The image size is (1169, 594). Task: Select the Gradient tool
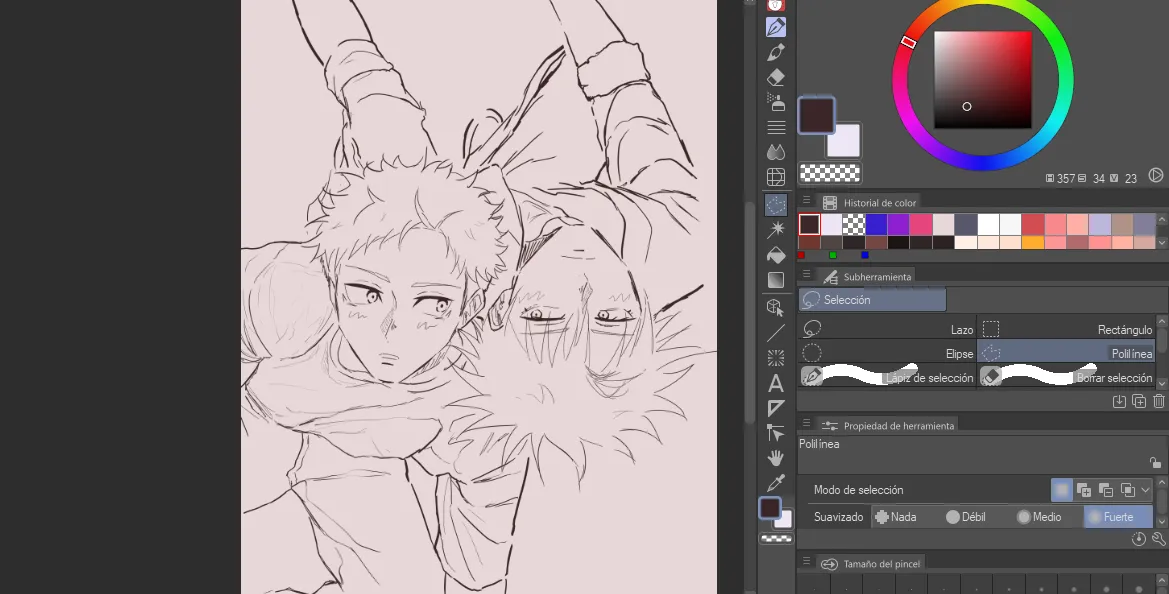pyautogui.click(x=775, y=280)
